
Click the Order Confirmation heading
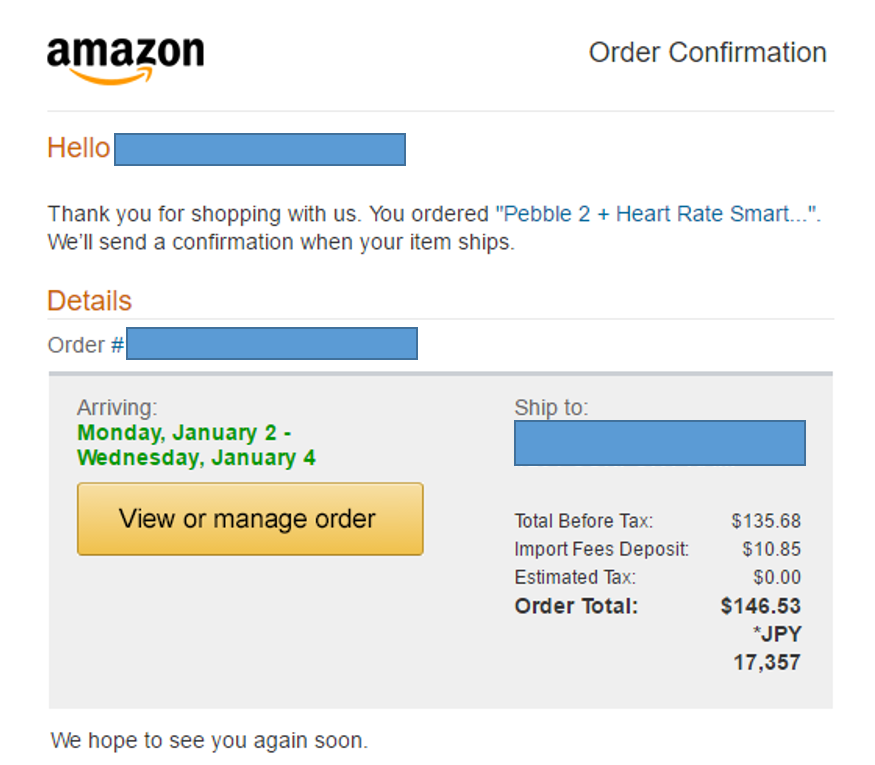(708, 52)
